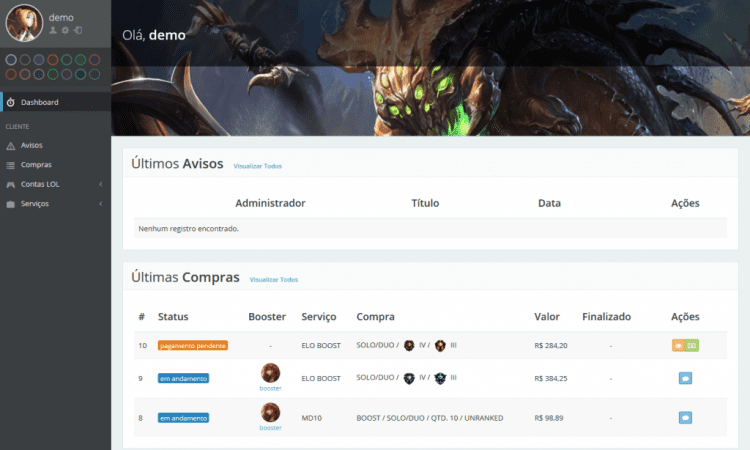750x450 pixels.
Task: Click the MD10 service cell
Action: coord(311,418)
